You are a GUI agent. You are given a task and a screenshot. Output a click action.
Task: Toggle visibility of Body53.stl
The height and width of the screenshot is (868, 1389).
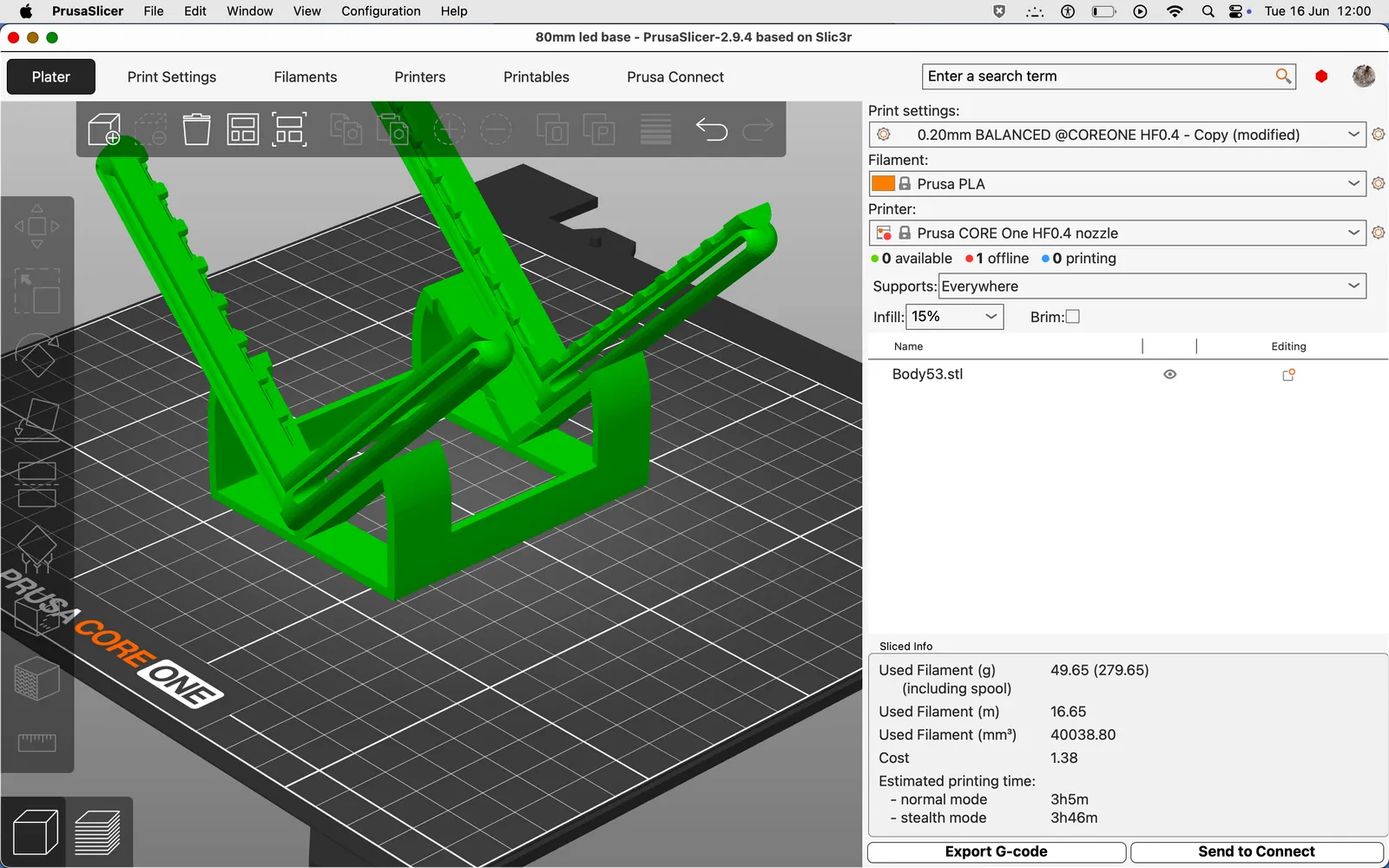coord(1170,374)
